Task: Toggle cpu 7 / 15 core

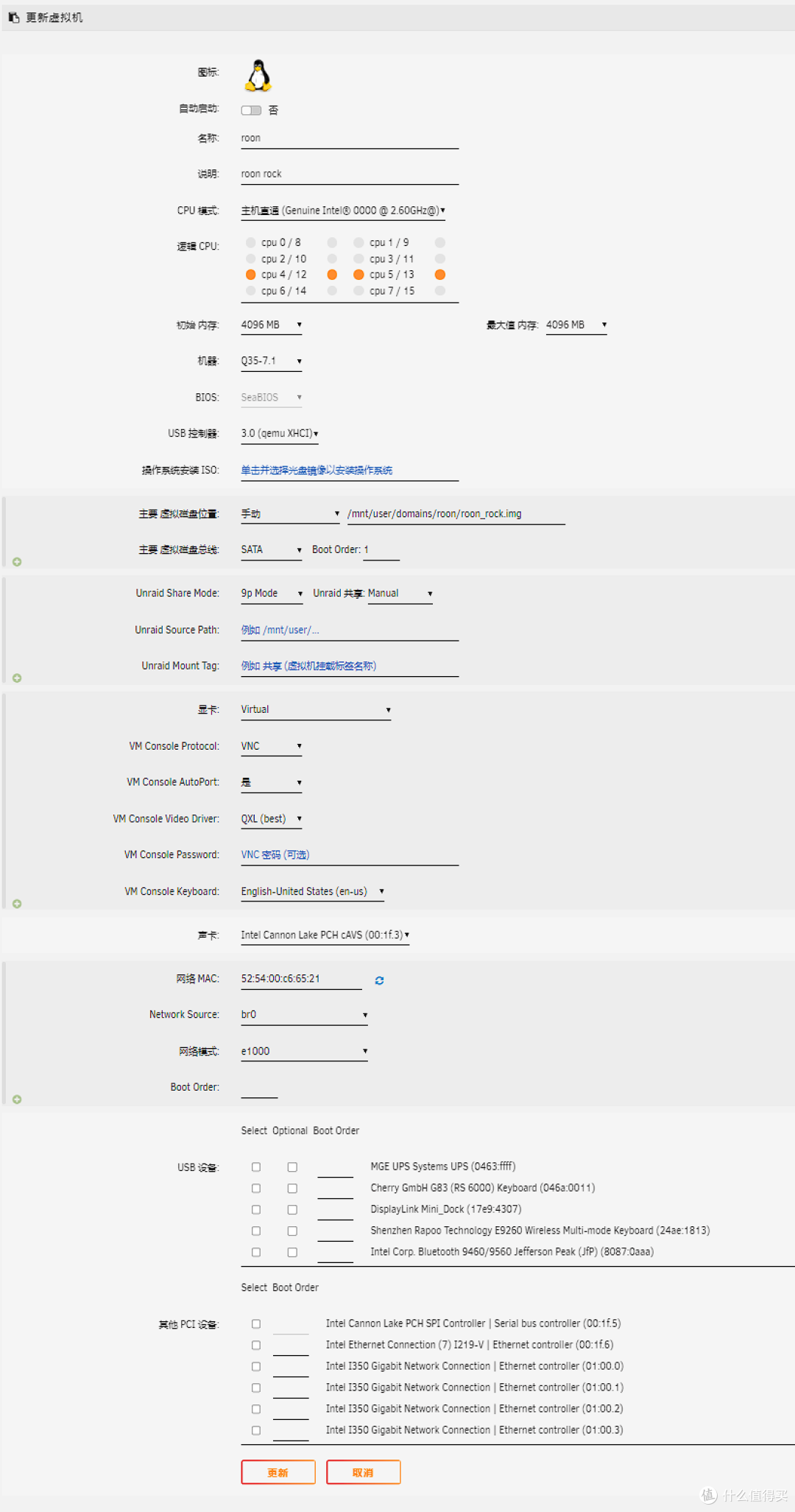Action: [358, 291]
